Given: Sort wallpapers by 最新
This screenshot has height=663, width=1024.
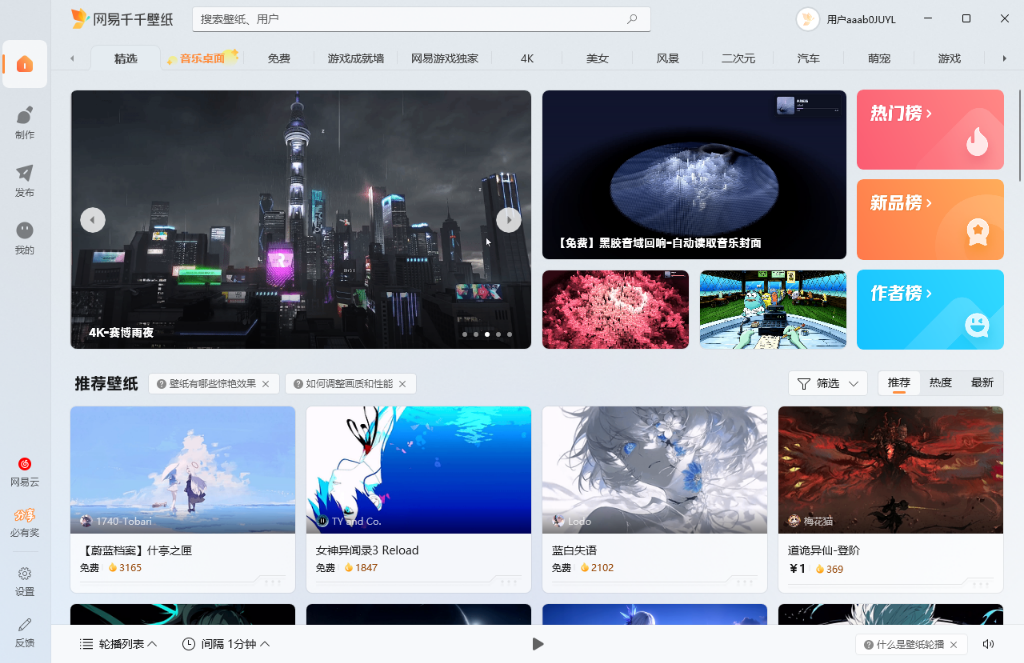Looking at the screenshot, I should [x=982, y=383].
